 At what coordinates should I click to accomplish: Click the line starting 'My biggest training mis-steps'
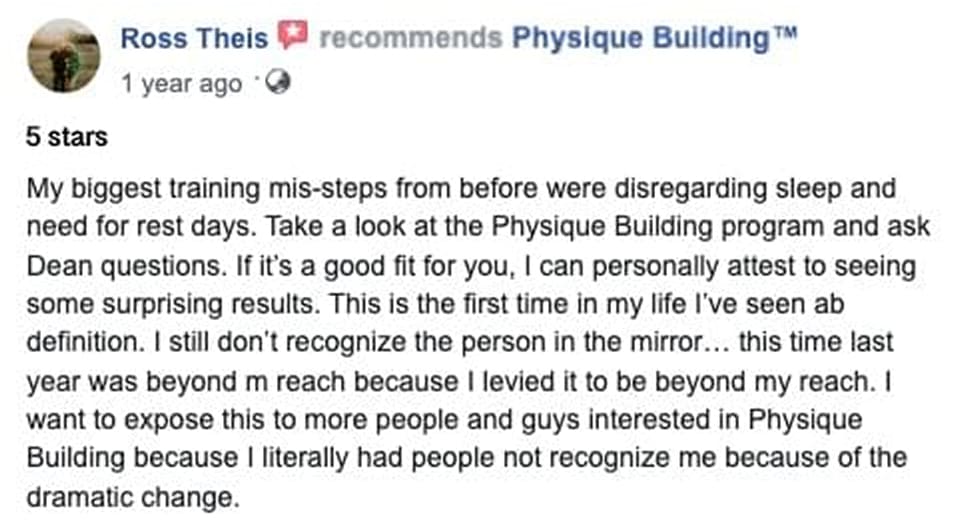point(461,189)
